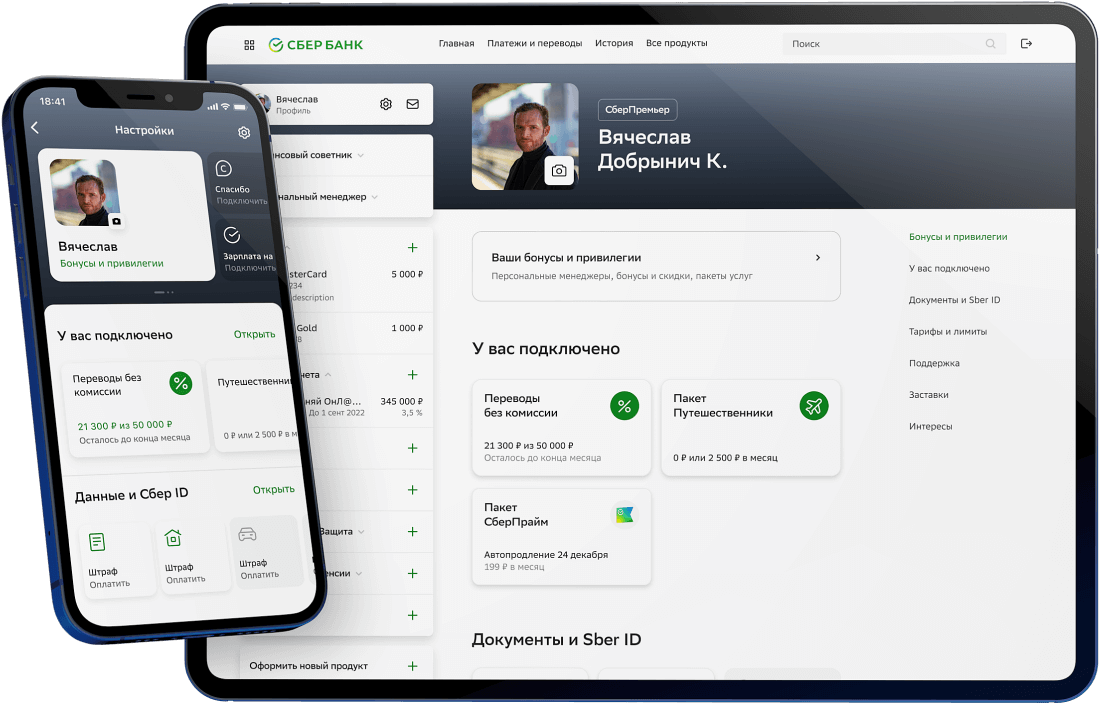Open the Заставки link
1100x703 pixels.
click(928, 395)
